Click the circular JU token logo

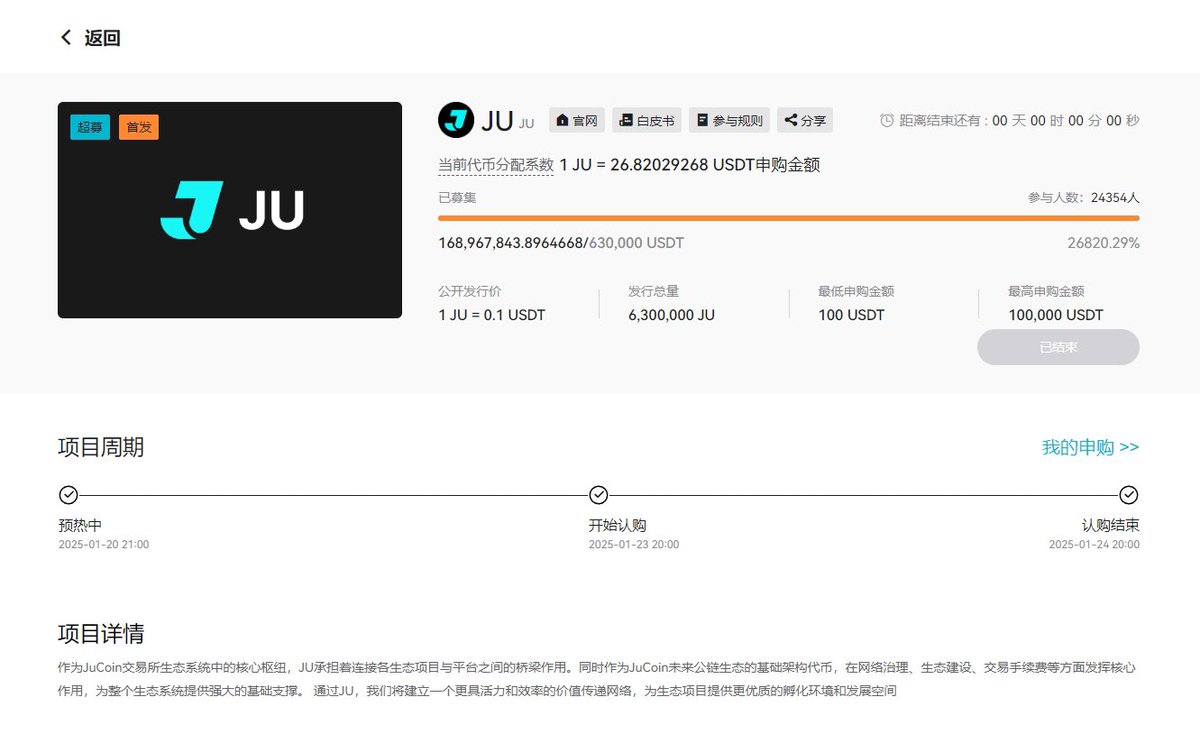pos(456,120)
